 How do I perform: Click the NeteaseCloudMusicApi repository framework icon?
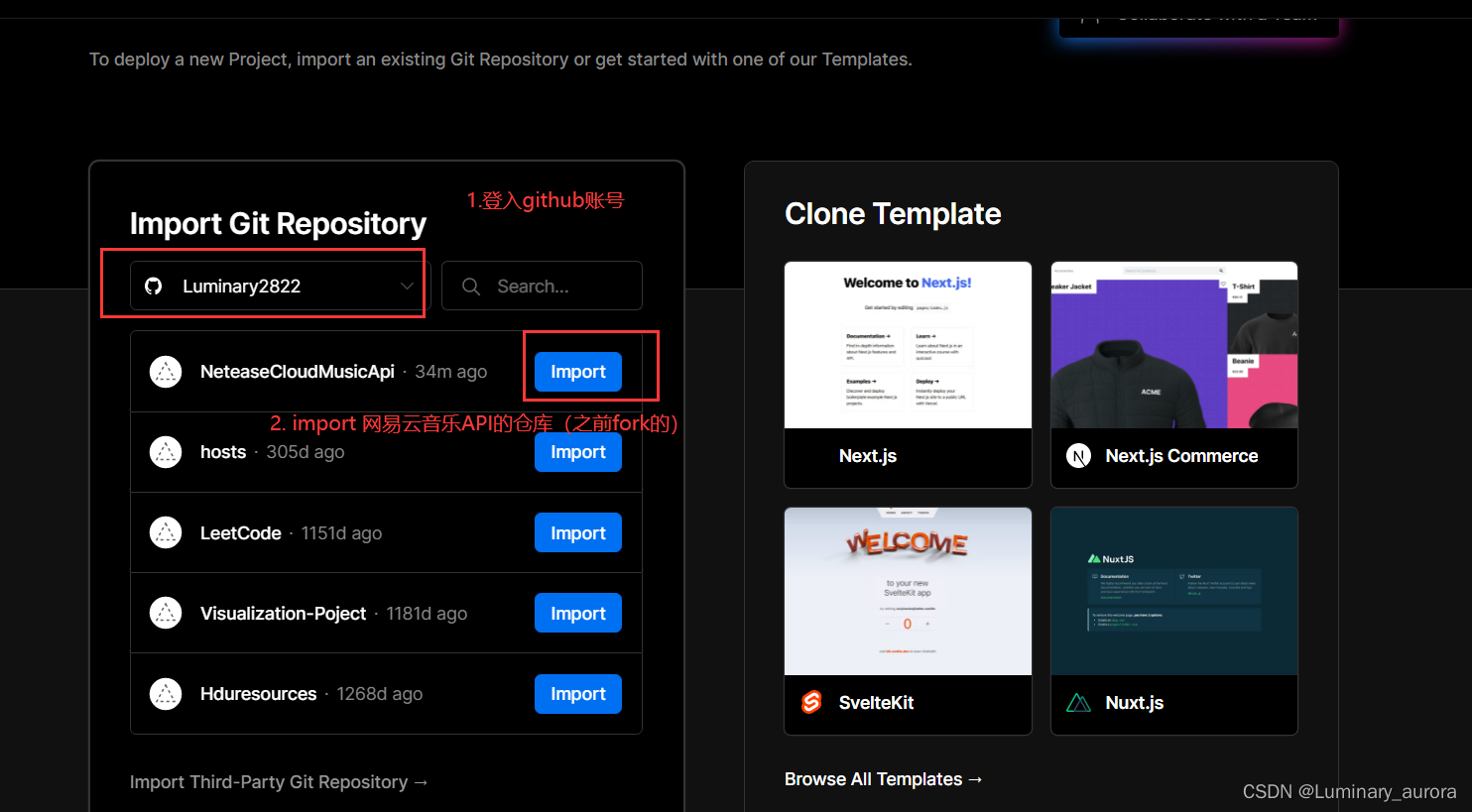[166, 372]
